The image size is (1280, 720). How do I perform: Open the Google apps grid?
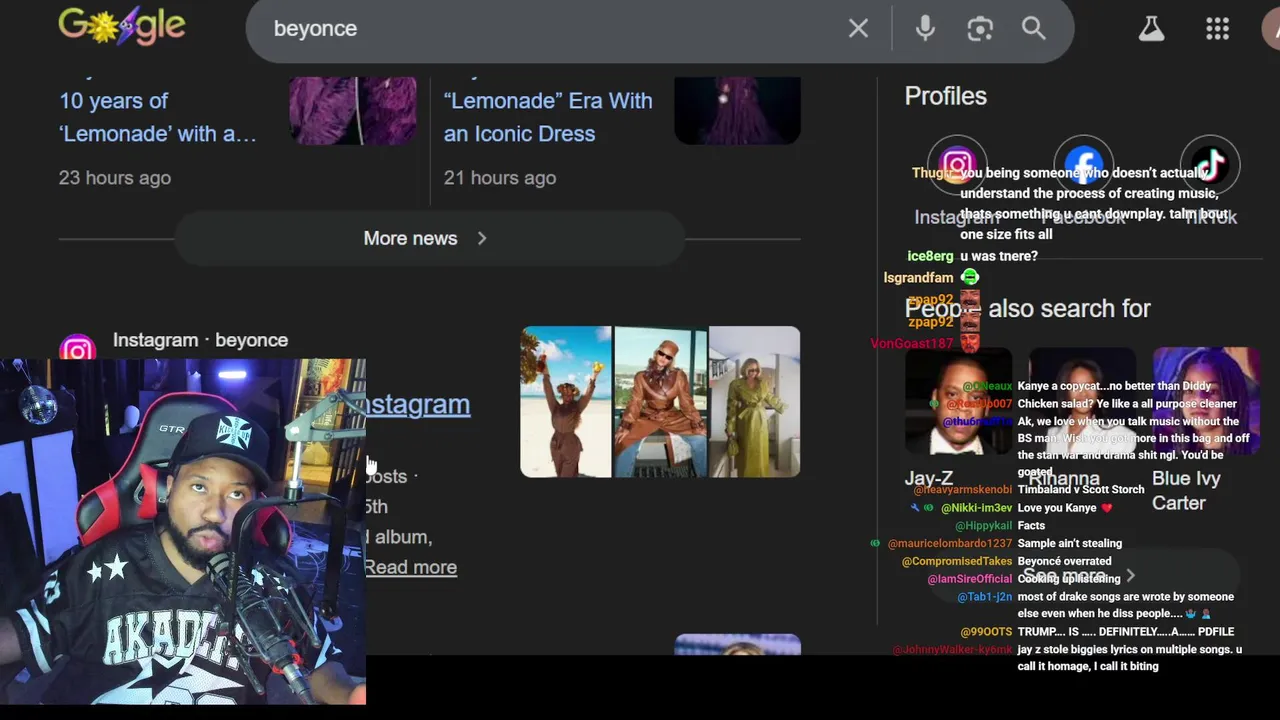click(1217, 28)
